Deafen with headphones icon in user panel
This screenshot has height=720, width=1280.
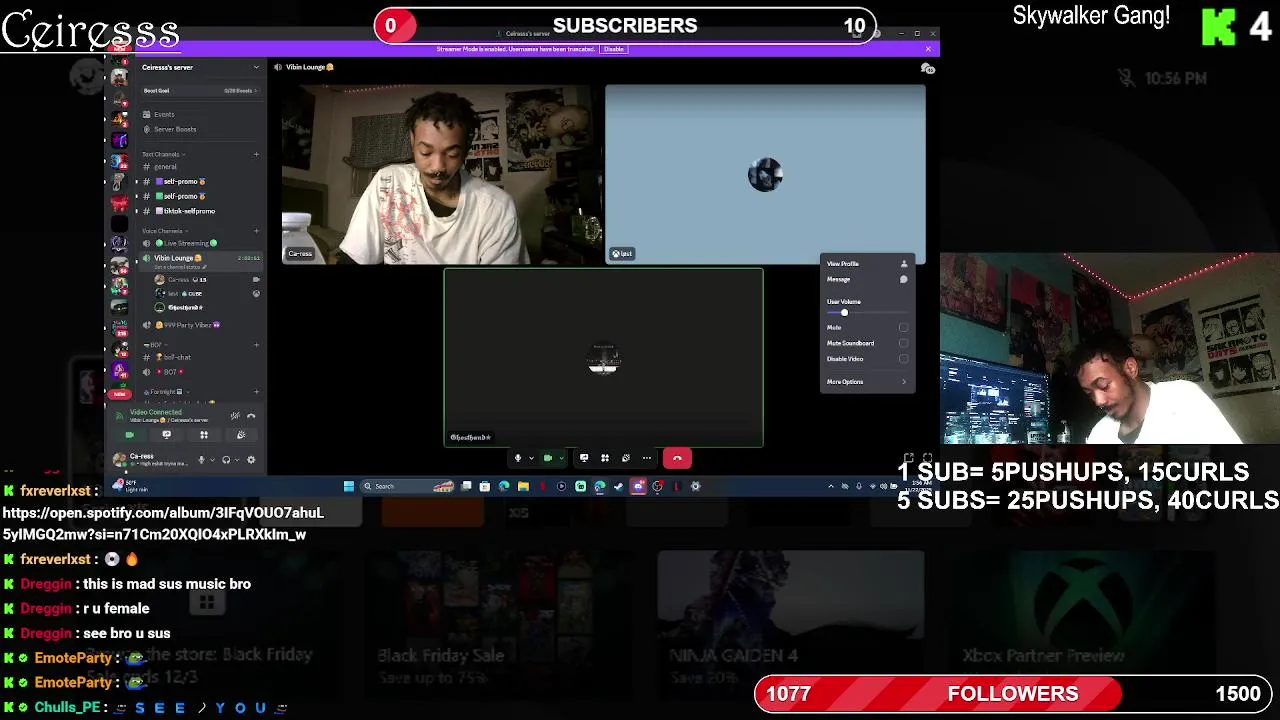226,460
